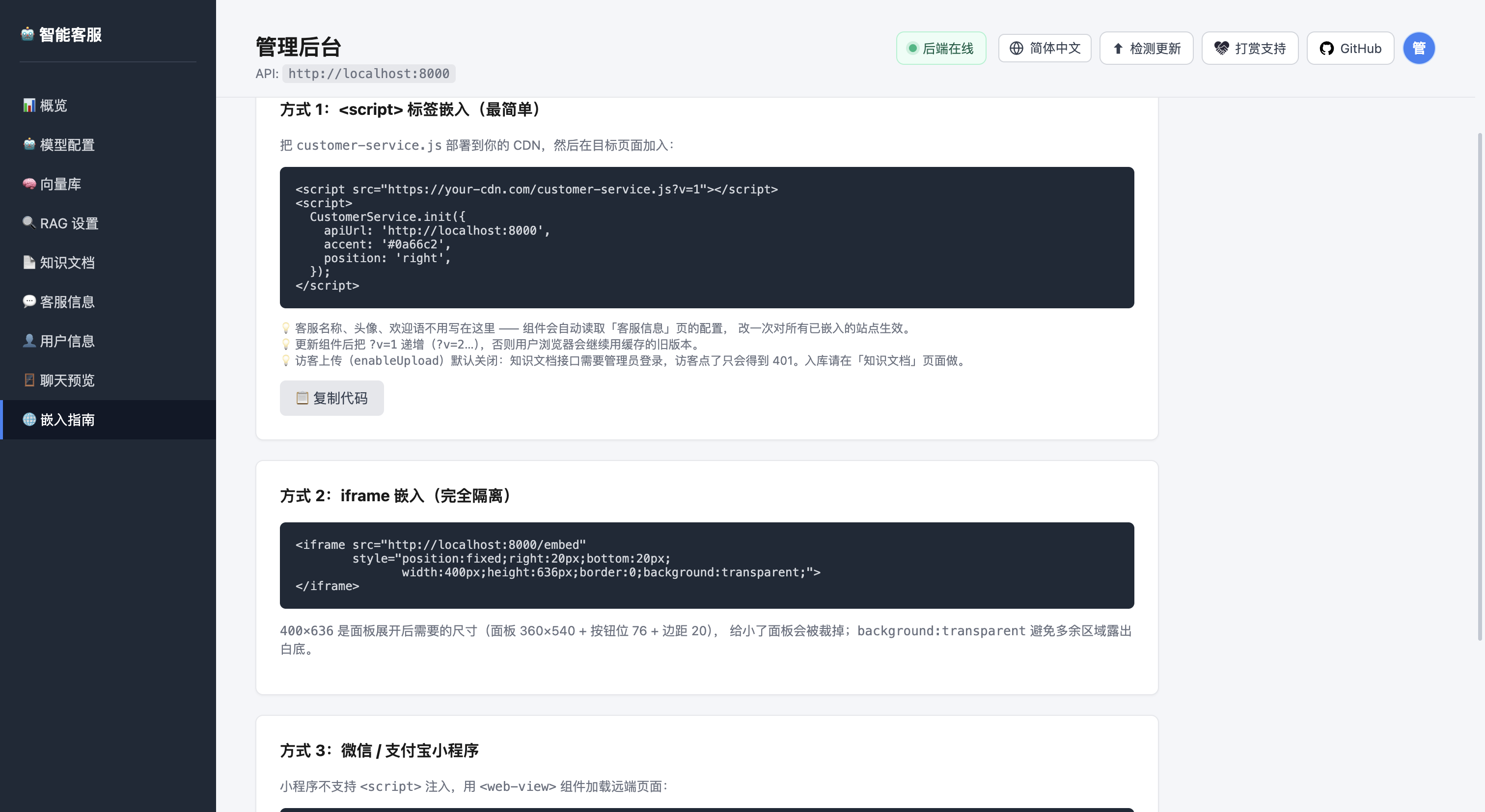Viewport: 1485px width, 812px height.
Task: Click the handshake heart icon in 打赏支持
Action: pyautogui.click(x=1222, y=48)
